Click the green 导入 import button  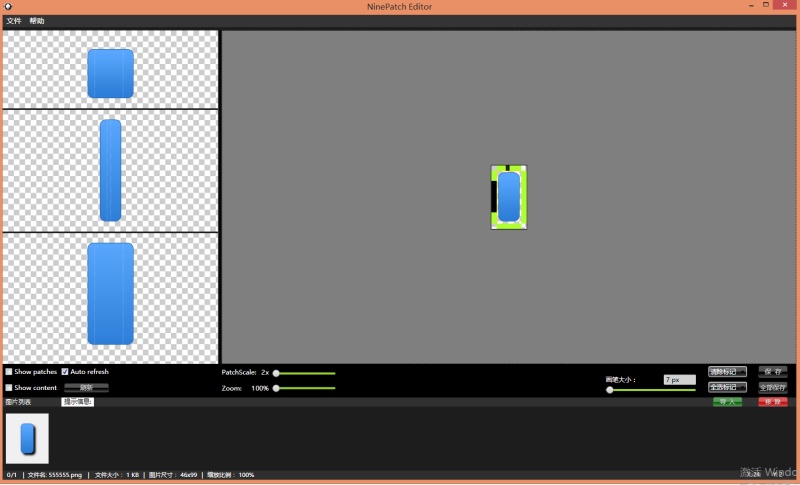coord(727,402)
